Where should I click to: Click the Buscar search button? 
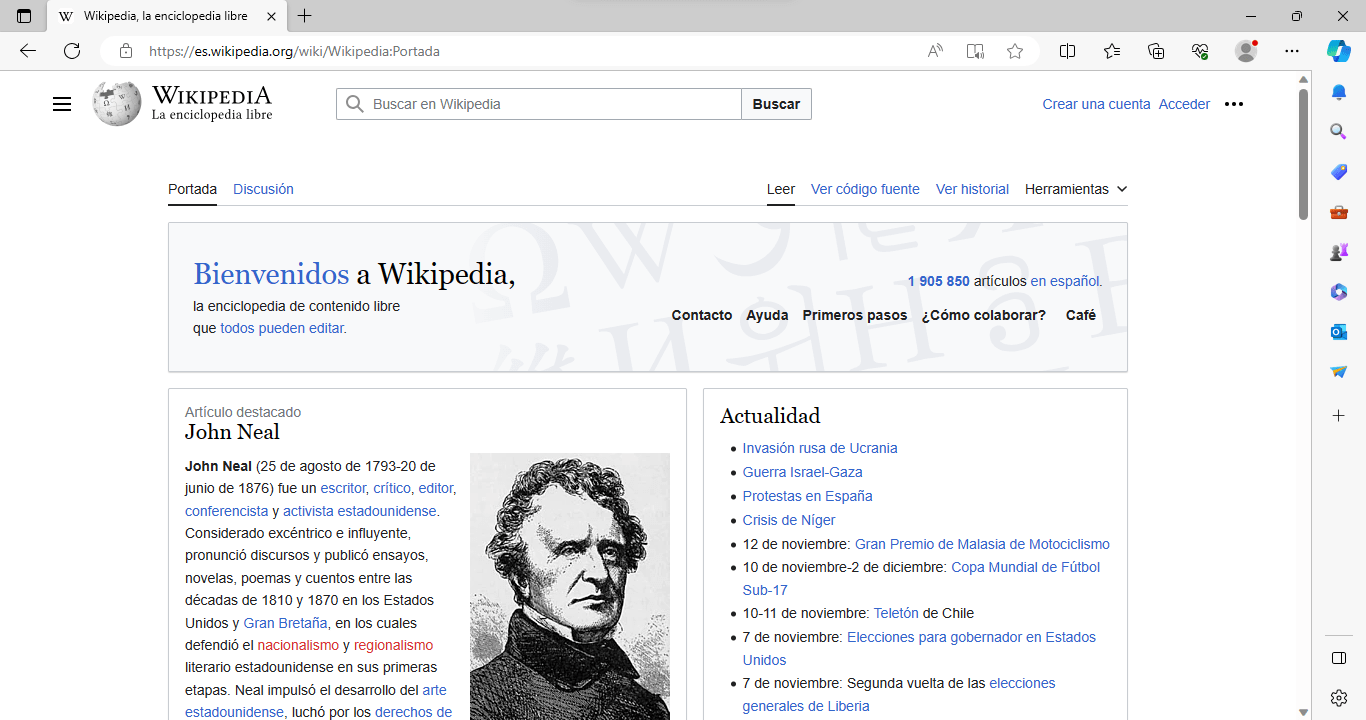click(x=776, y=104)
